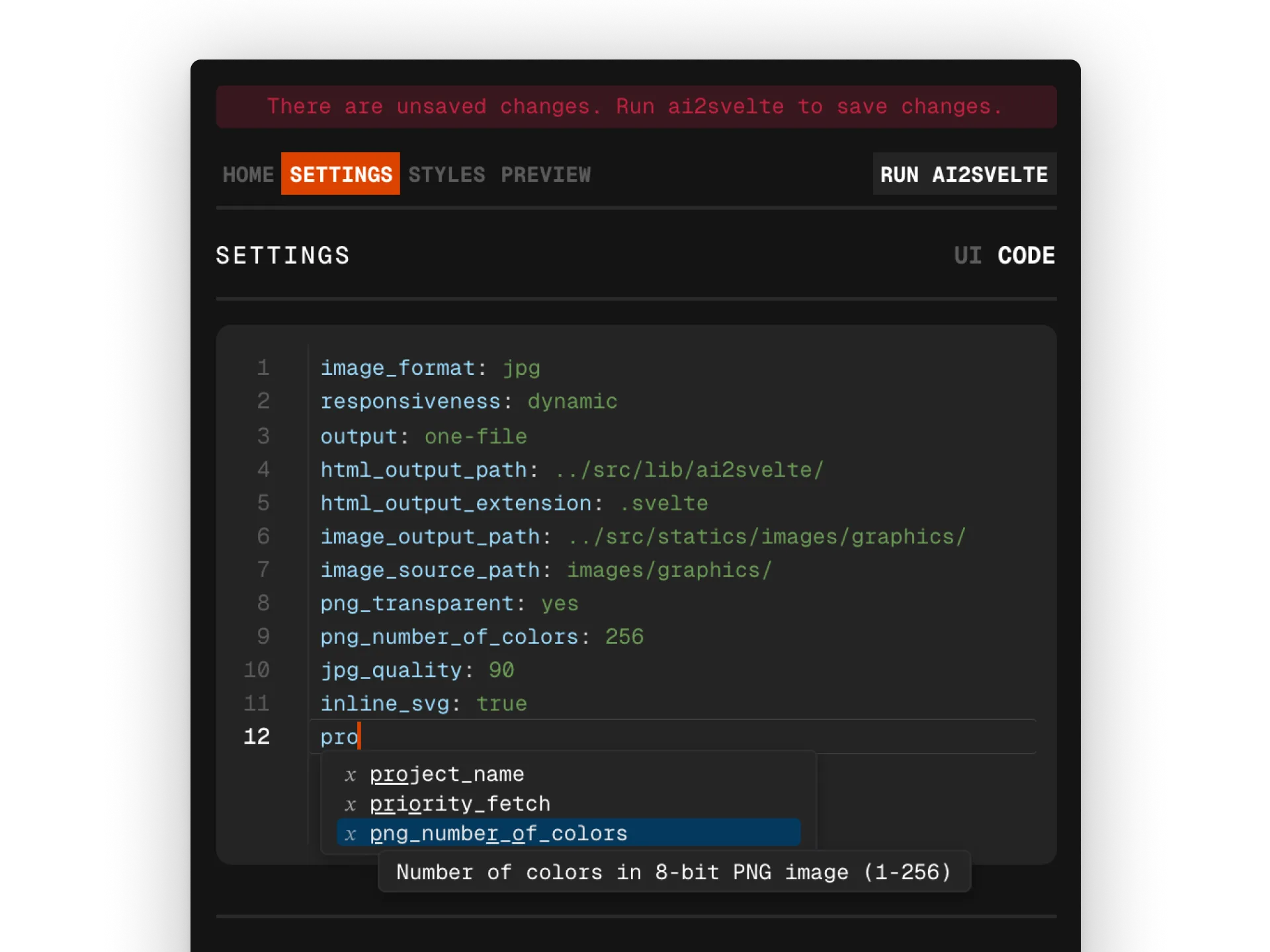Click the 256 value of png_number_of_colors
Screen dimensions: 1270x952
point(624,637)
